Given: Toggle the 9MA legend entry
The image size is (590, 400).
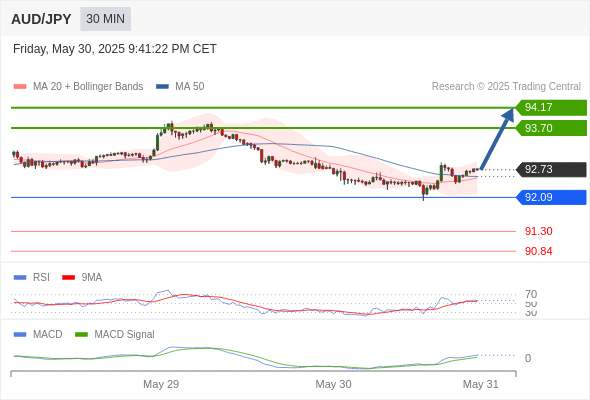Looking at the screenshot, I should [82, 277].
